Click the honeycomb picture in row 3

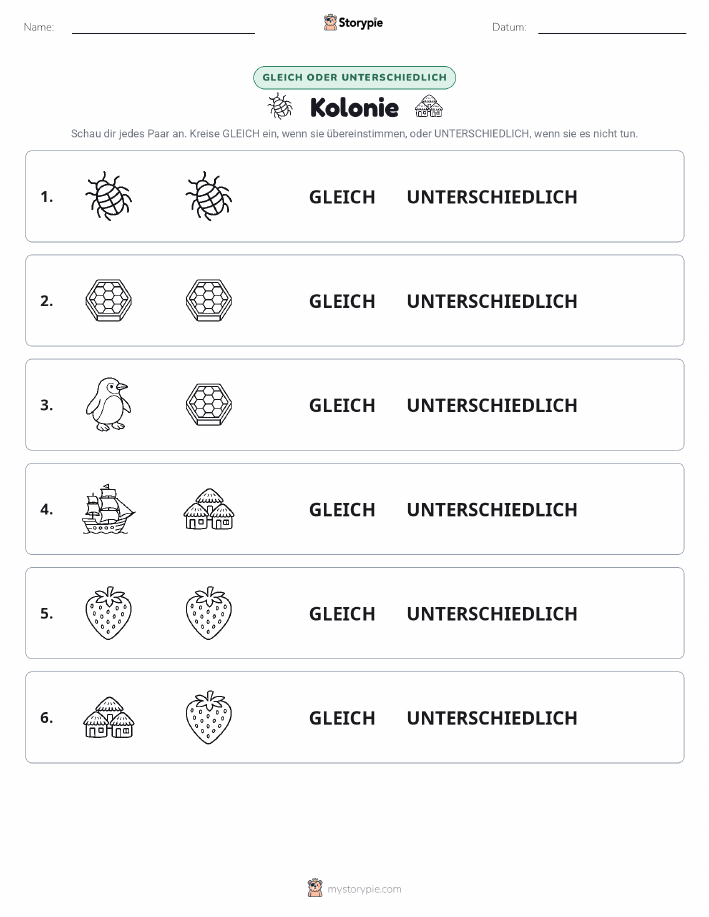point(209,405)
